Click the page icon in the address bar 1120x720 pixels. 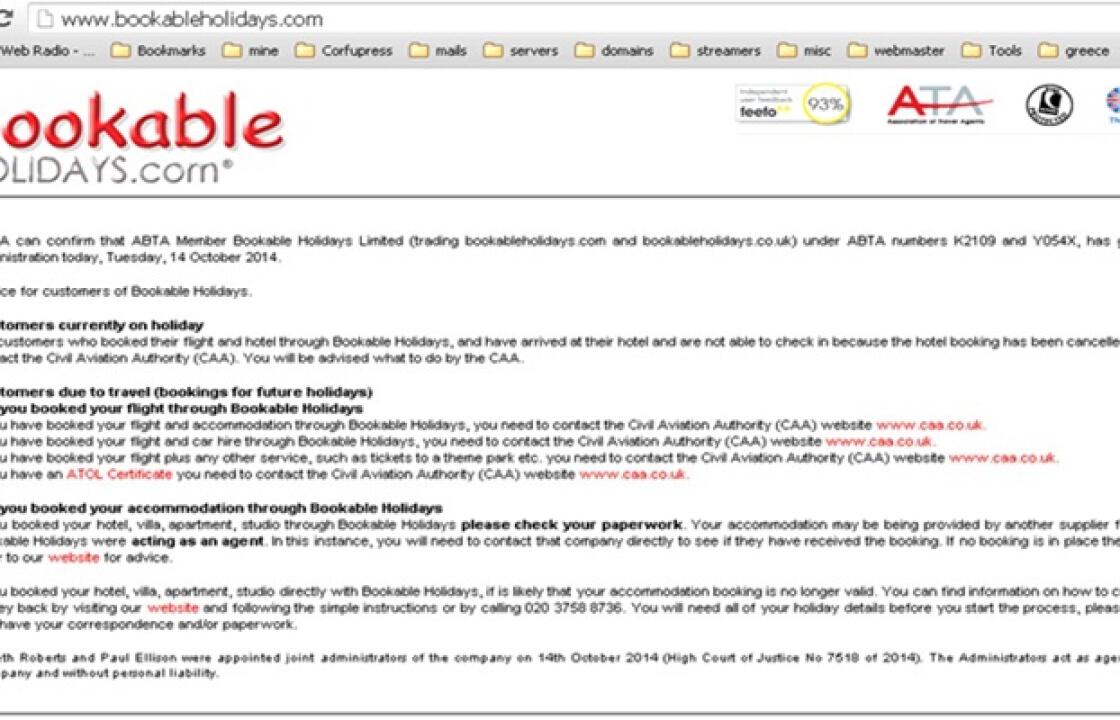[45, 19]
